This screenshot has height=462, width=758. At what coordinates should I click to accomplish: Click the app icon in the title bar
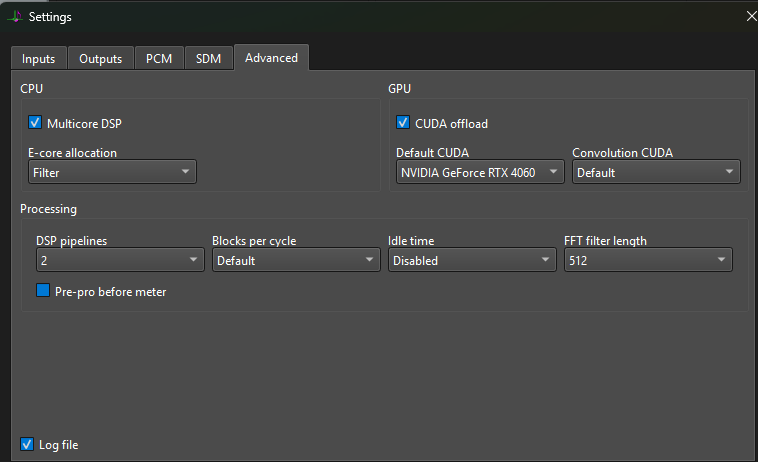tap(15, 16)
